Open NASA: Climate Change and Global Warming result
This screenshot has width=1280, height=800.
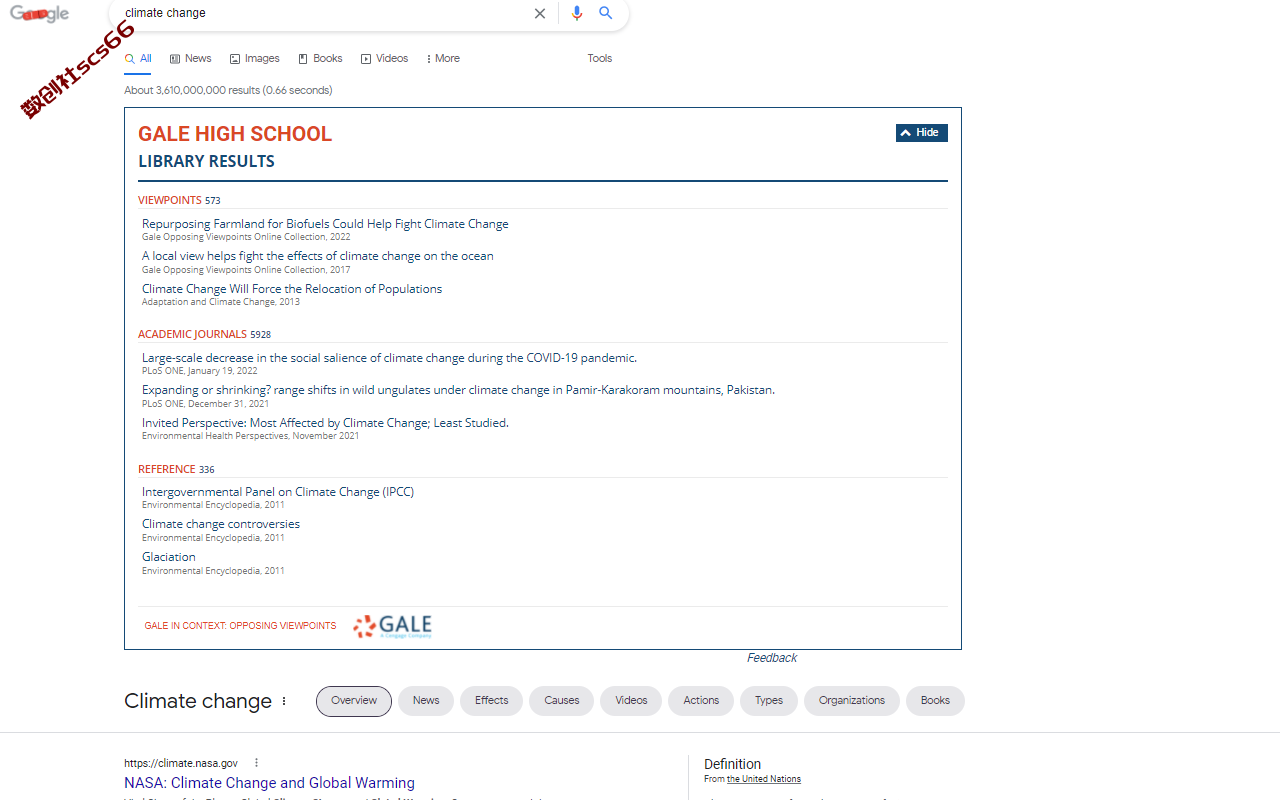click(269, 783)
